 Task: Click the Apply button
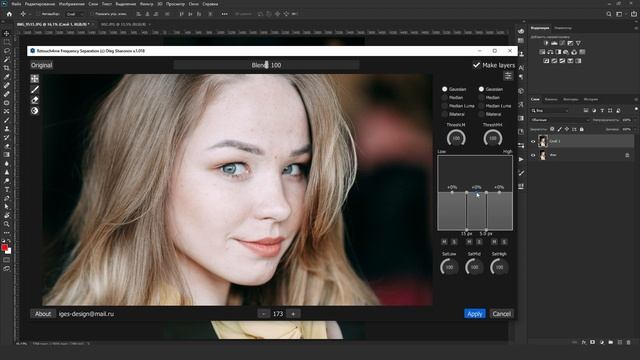[475, 313]
